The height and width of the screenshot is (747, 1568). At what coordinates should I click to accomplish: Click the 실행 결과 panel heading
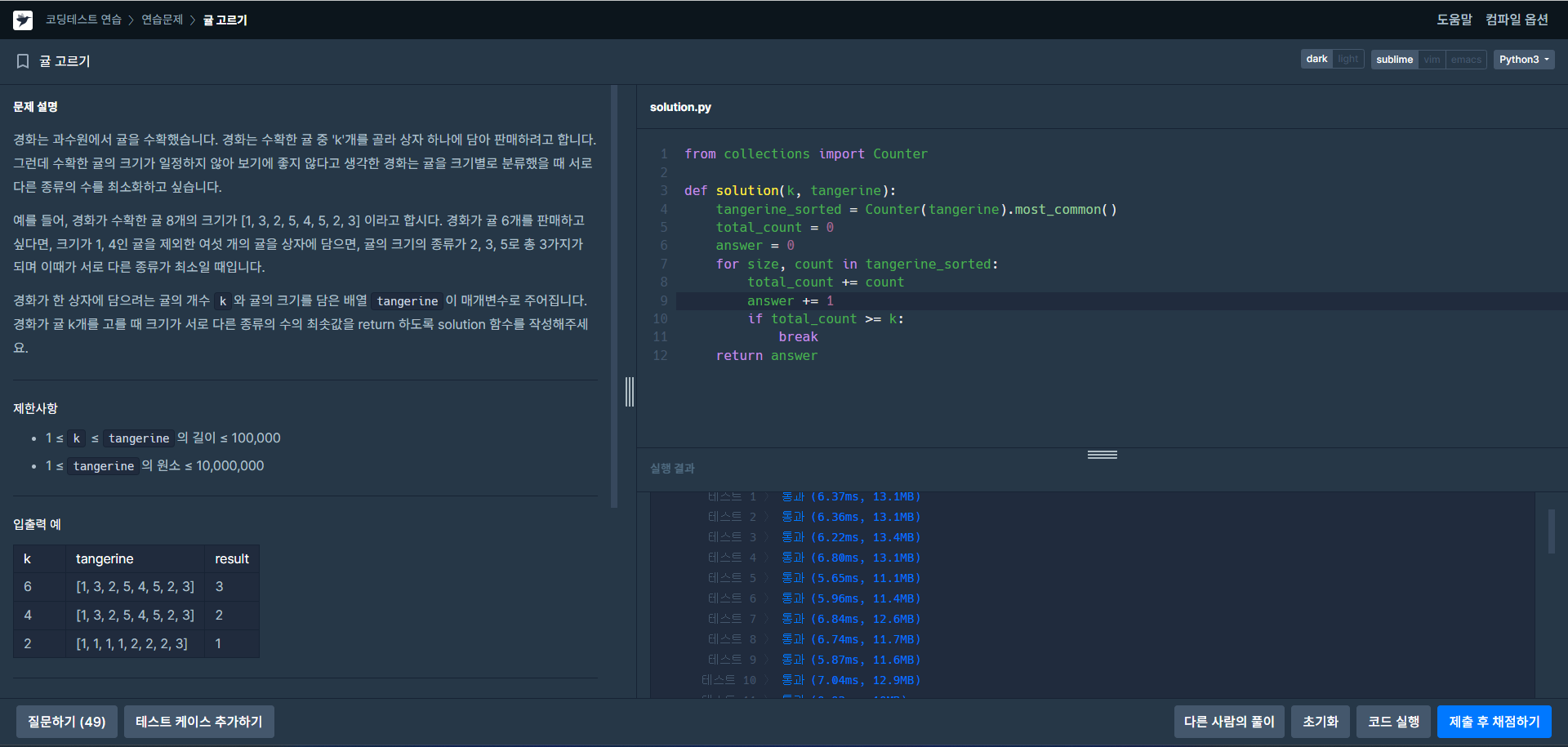[672, 469]
